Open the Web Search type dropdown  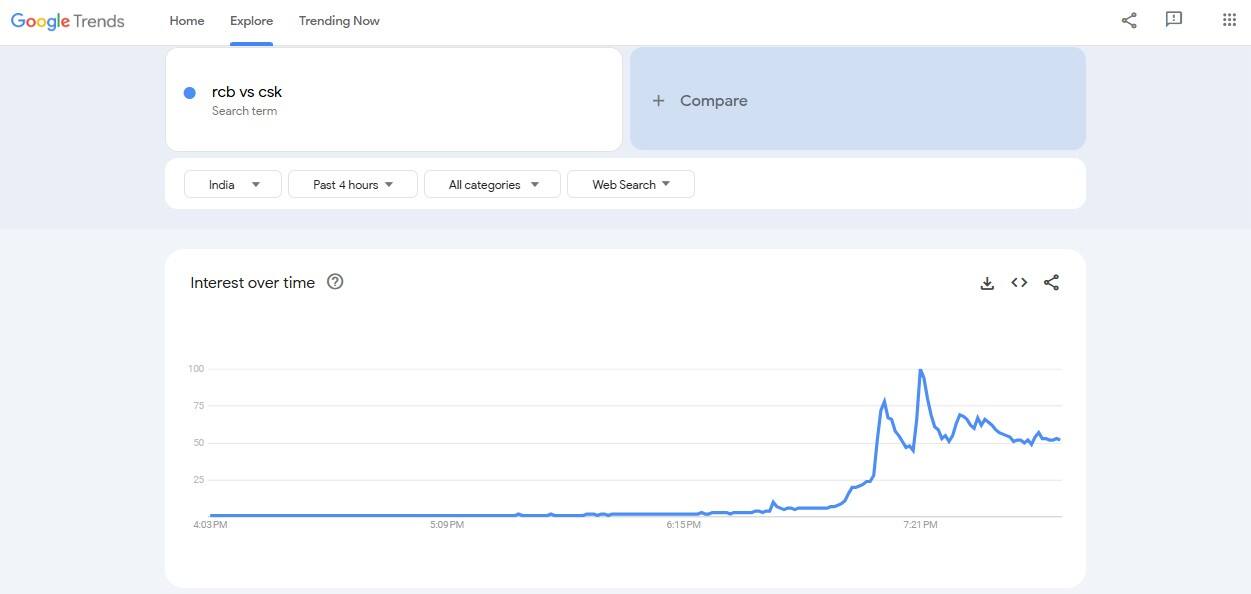click(630, 184)
